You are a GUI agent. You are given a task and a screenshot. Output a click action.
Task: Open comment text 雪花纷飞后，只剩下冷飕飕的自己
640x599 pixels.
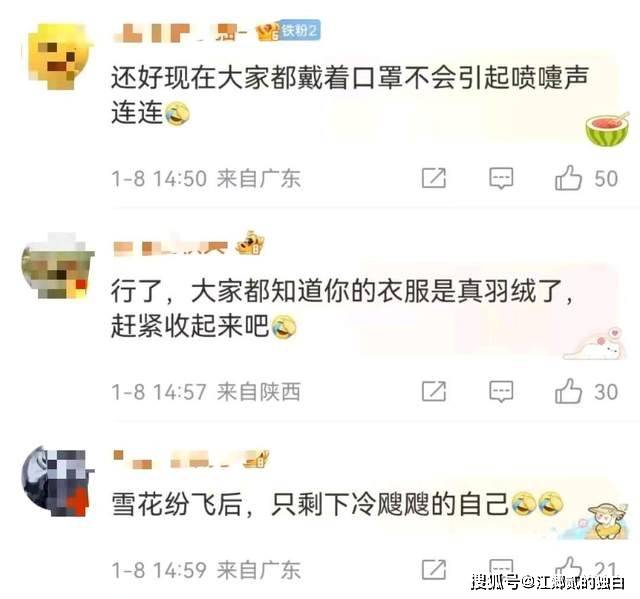coord(310,504)
